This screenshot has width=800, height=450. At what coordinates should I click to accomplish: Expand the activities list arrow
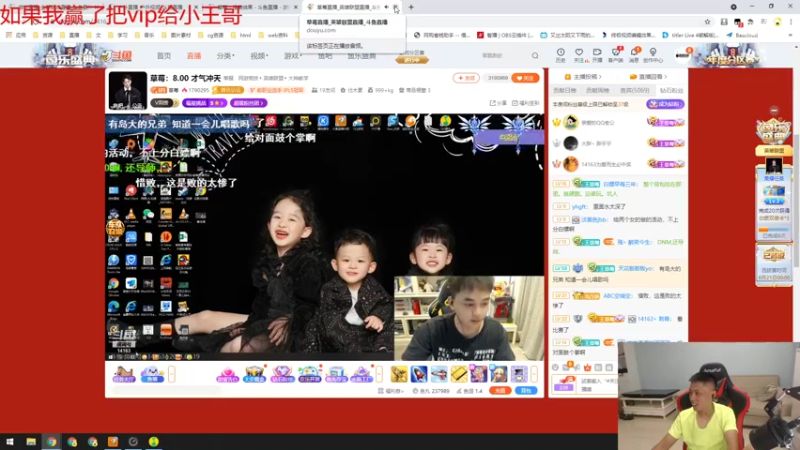point(379,374)
